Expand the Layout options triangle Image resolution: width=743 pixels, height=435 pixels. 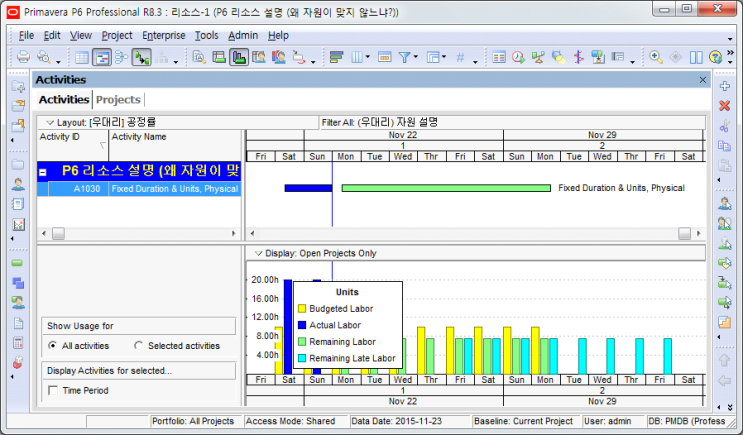(49, 123)
